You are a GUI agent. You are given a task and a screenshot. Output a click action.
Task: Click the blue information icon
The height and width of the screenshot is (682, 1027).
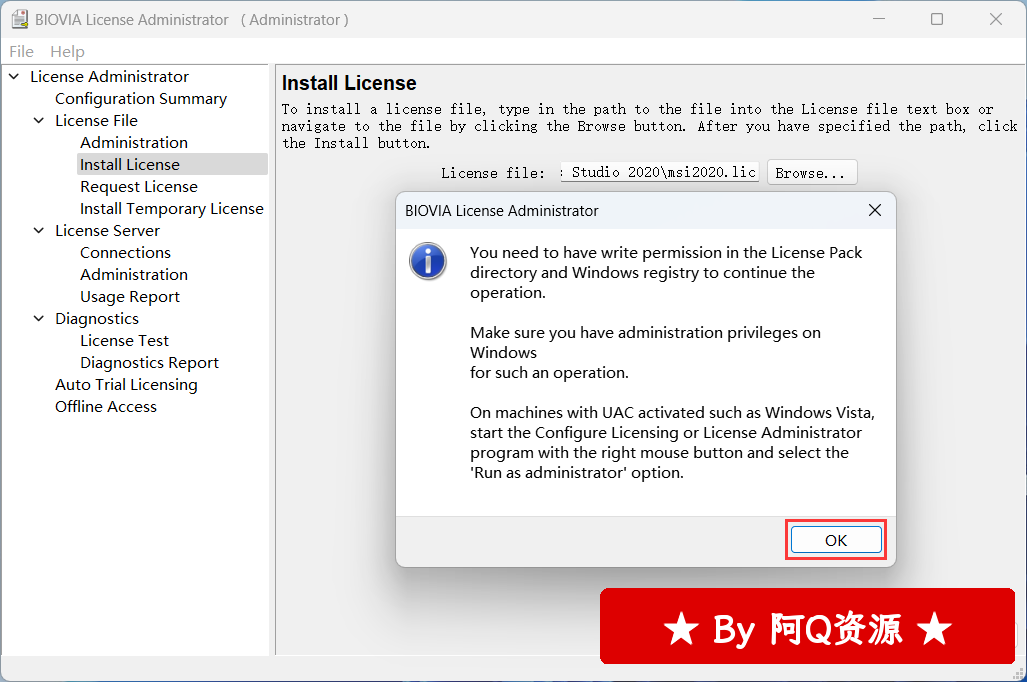428,262
